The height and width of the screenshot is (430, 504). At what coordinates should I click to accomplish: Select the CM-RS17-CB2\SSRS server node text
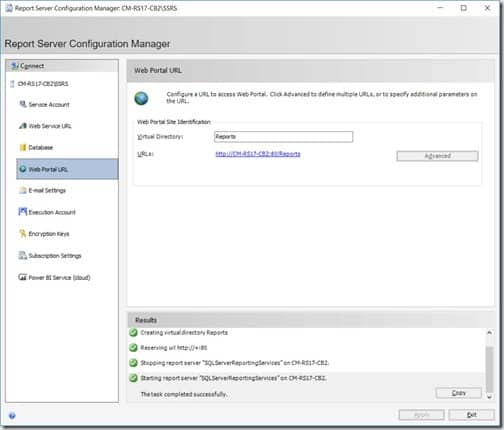43,84
